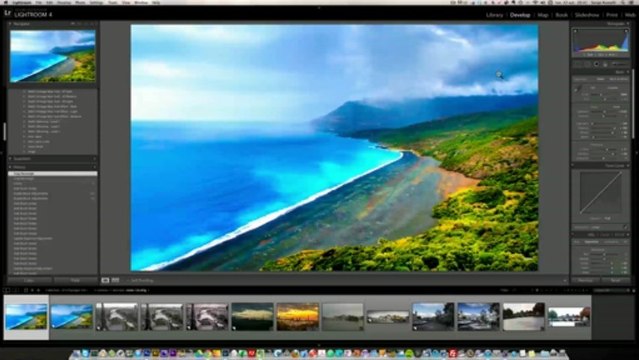The image size is (639, 360).
Task: Open the HSL Luminance tab
Action: (611, 242)
